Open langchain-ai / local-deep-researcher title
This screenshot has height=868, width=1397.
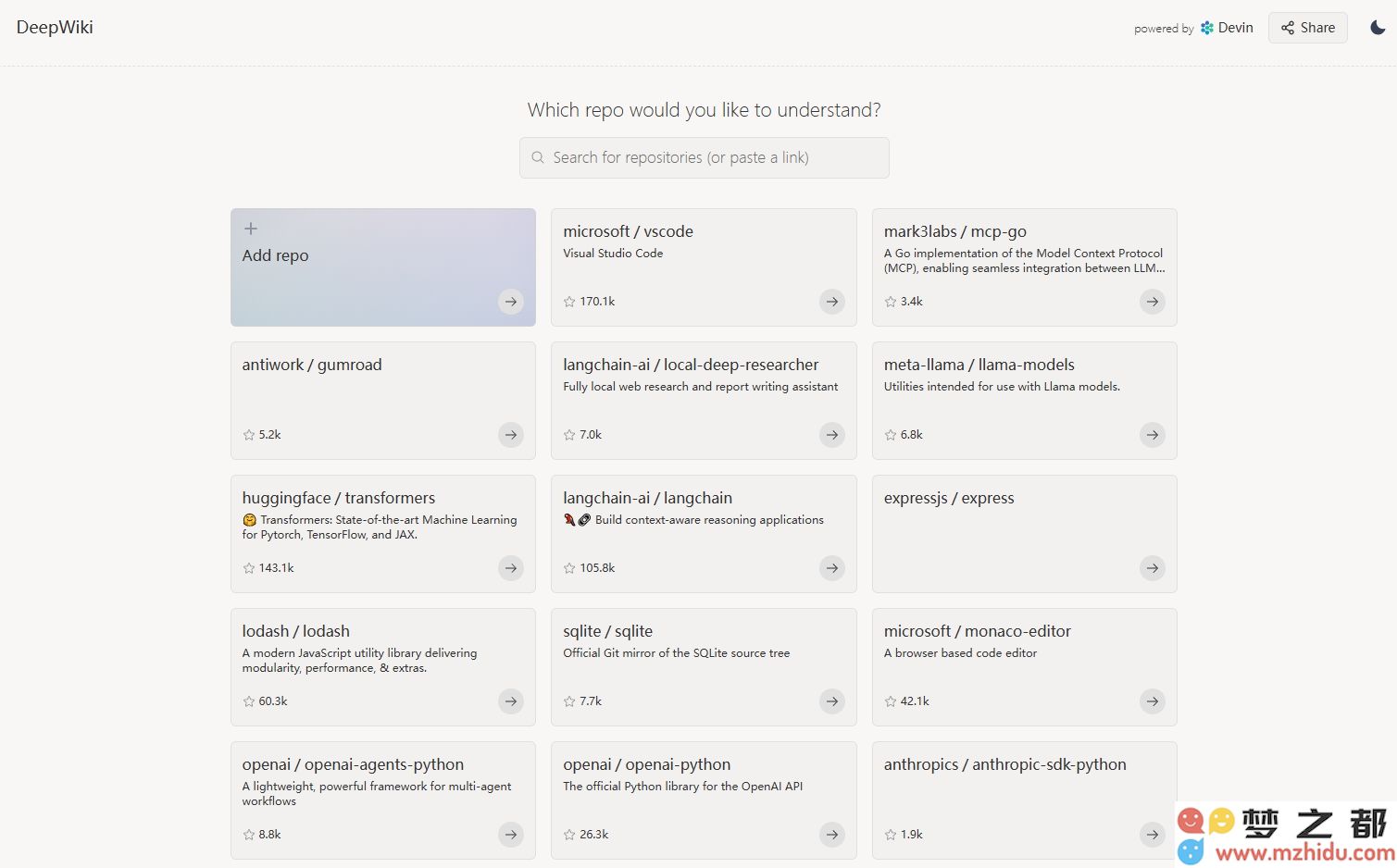coord(691,365)
